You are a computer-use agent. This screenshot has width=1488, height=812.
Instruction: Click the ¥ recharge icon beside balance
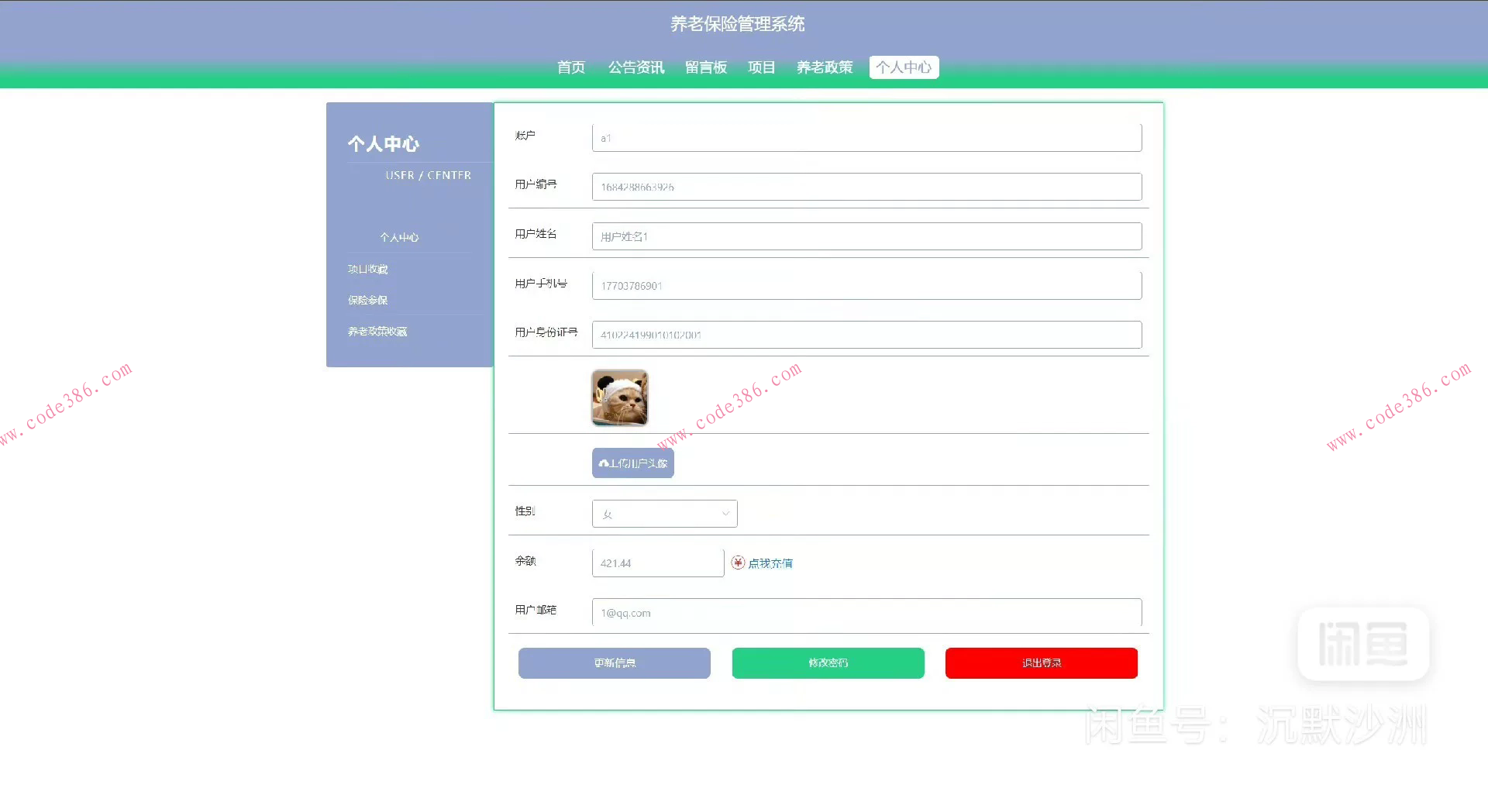click(x=737, y=563)
